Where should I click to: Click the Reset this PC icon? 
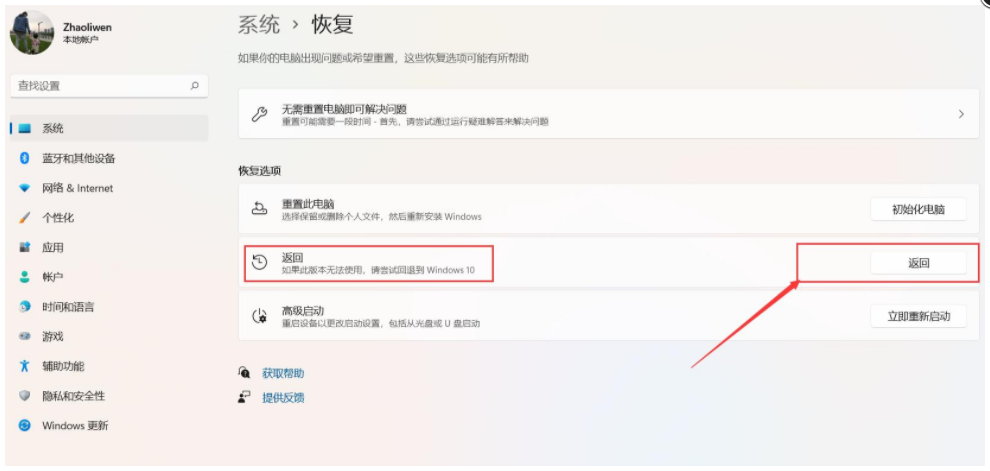click(259, 208)
